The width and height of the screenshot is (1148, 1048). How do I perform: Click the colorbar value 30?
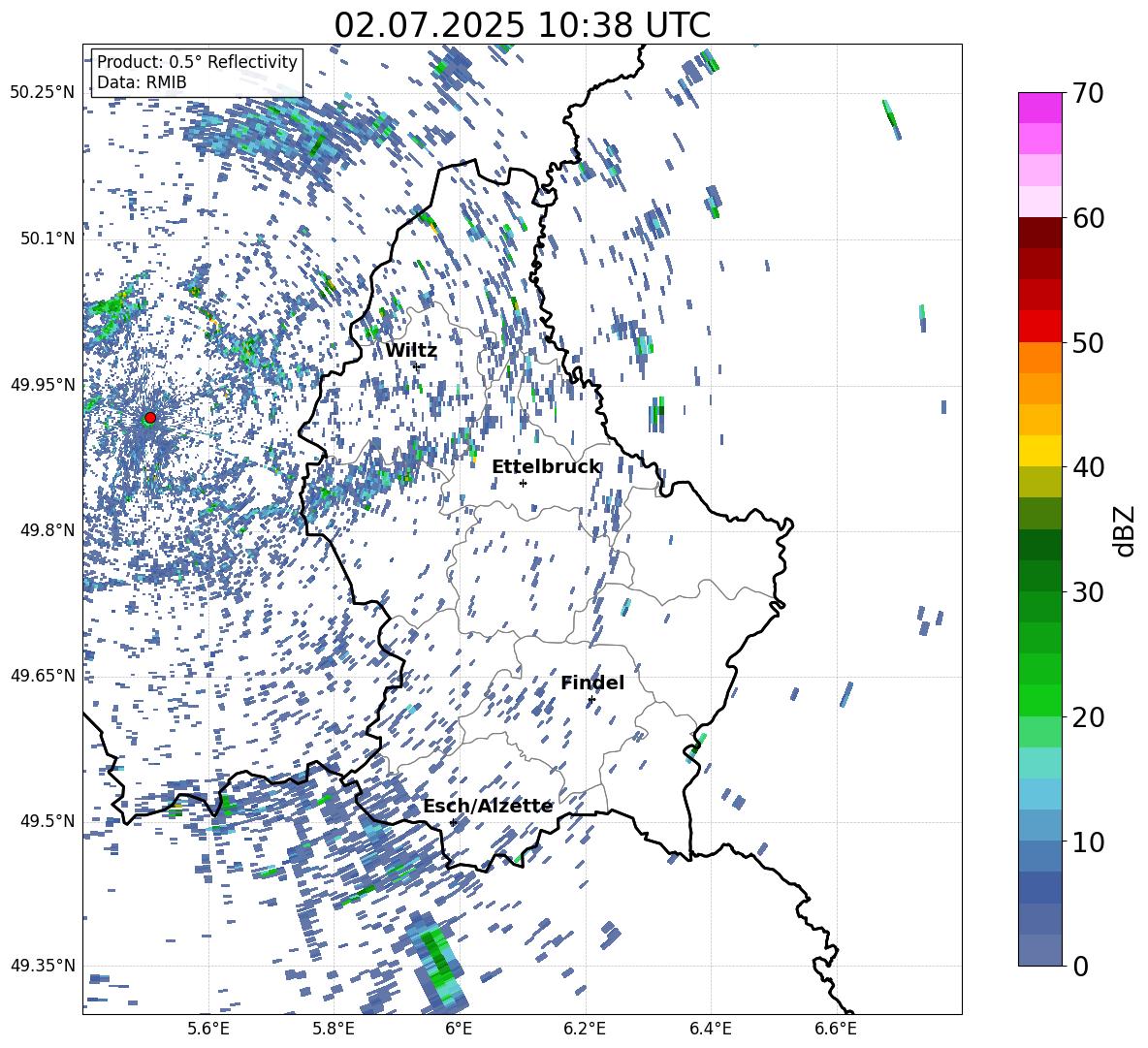tap(1089, 591)
